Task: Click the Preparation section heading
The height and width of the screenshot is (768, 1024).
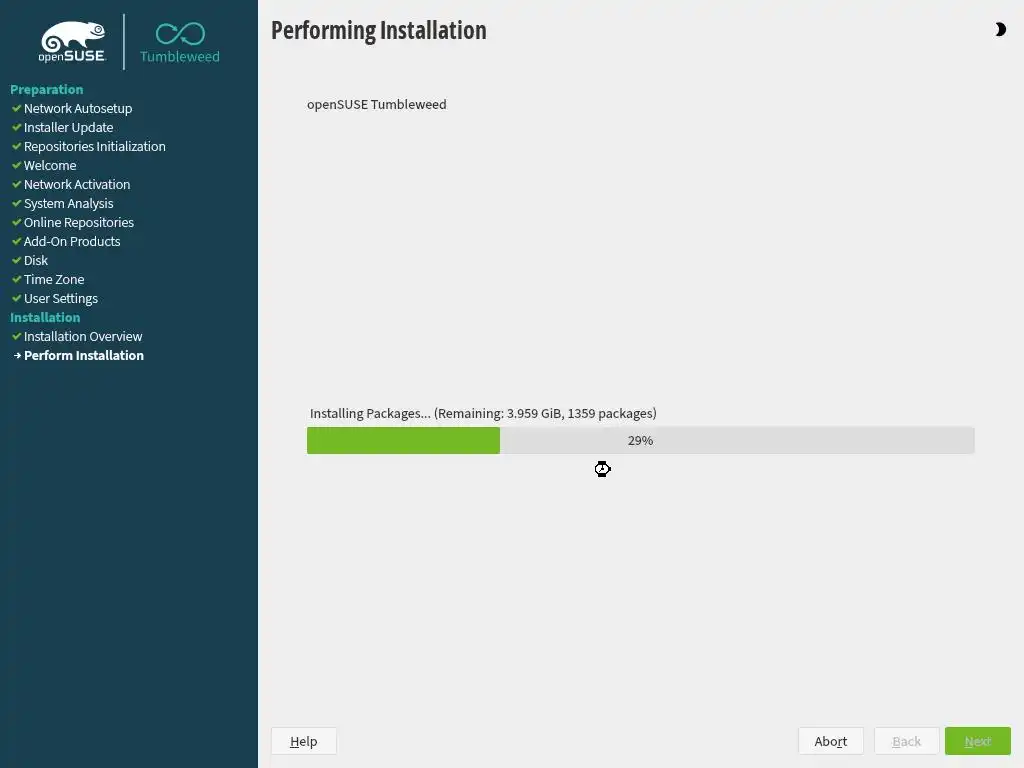Action: [46, 89]
